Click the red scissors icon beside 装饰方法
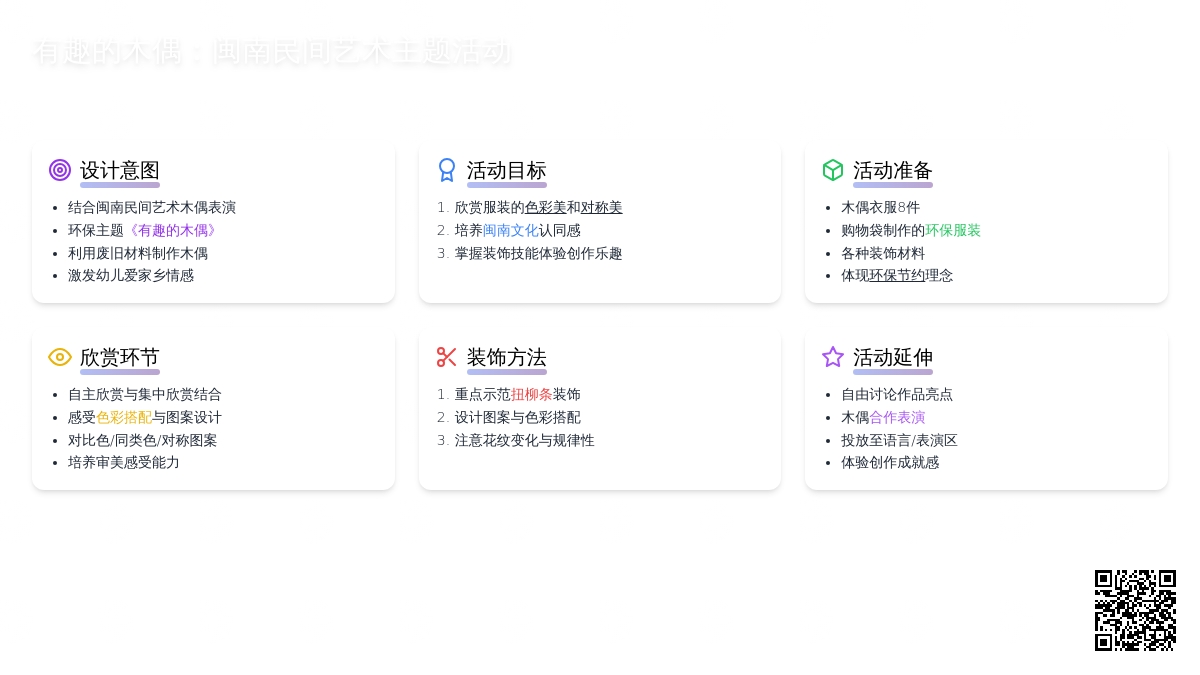 click(447, 357)
